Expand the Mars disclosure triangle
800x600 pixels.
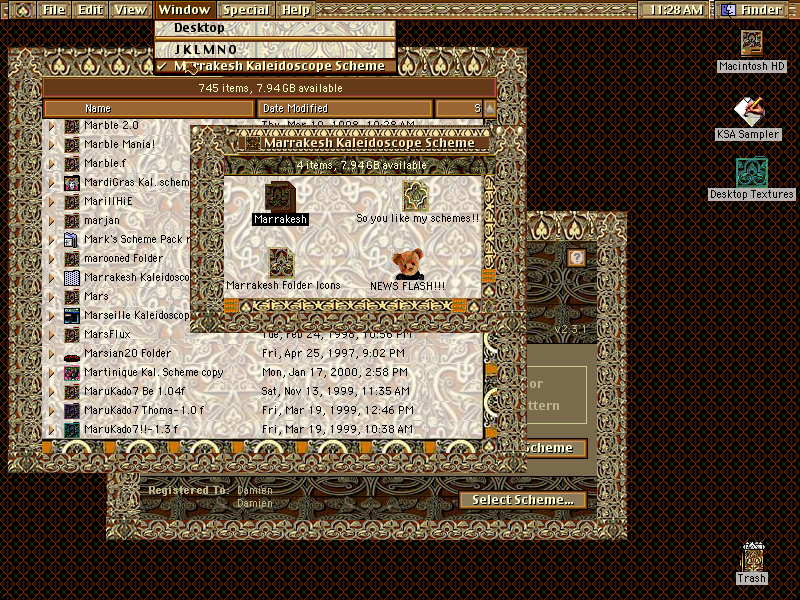click(51, 296)
